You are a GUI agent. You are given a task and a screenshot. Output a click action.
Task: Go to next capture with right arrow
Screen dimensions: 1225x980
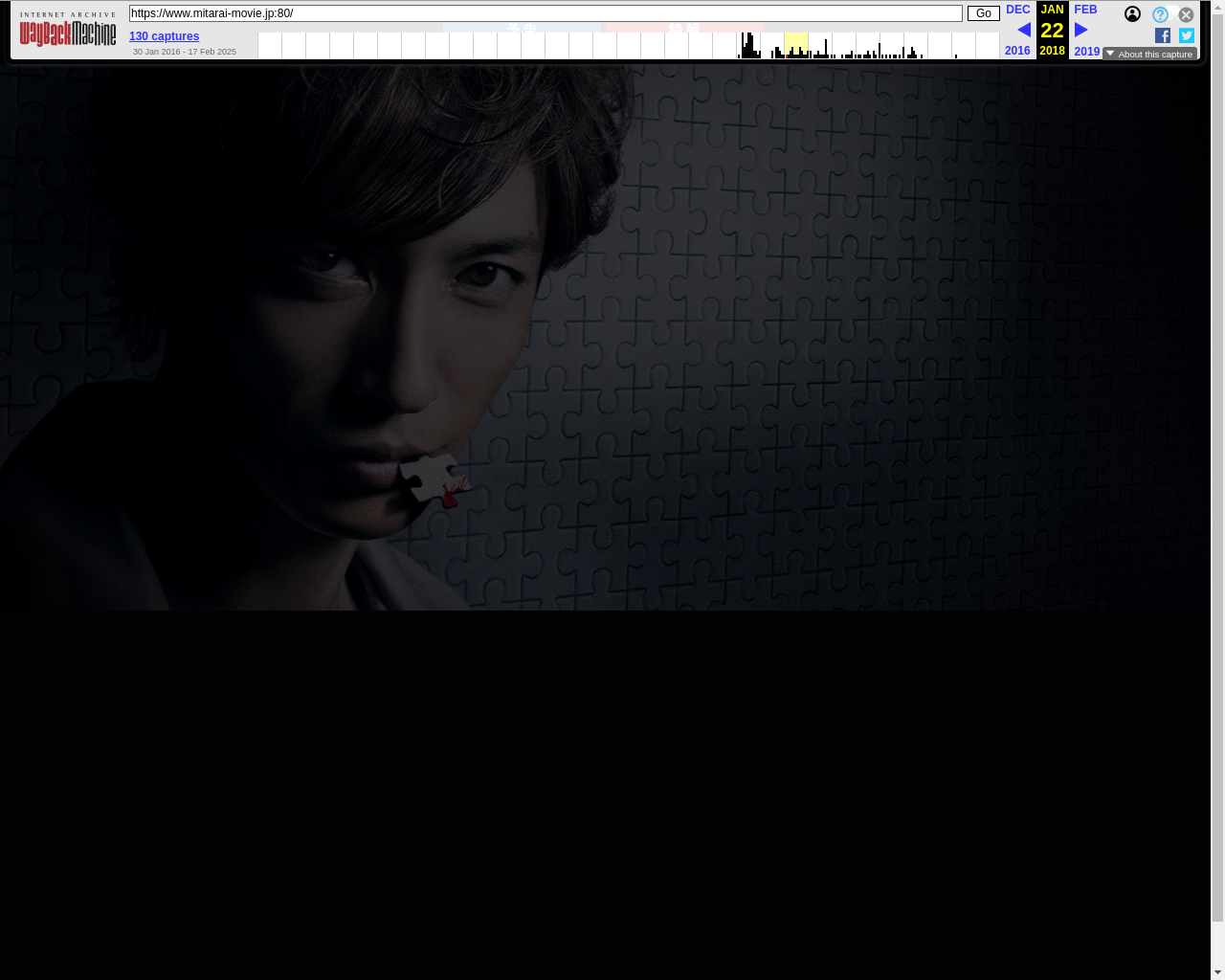click(1081, 30)
